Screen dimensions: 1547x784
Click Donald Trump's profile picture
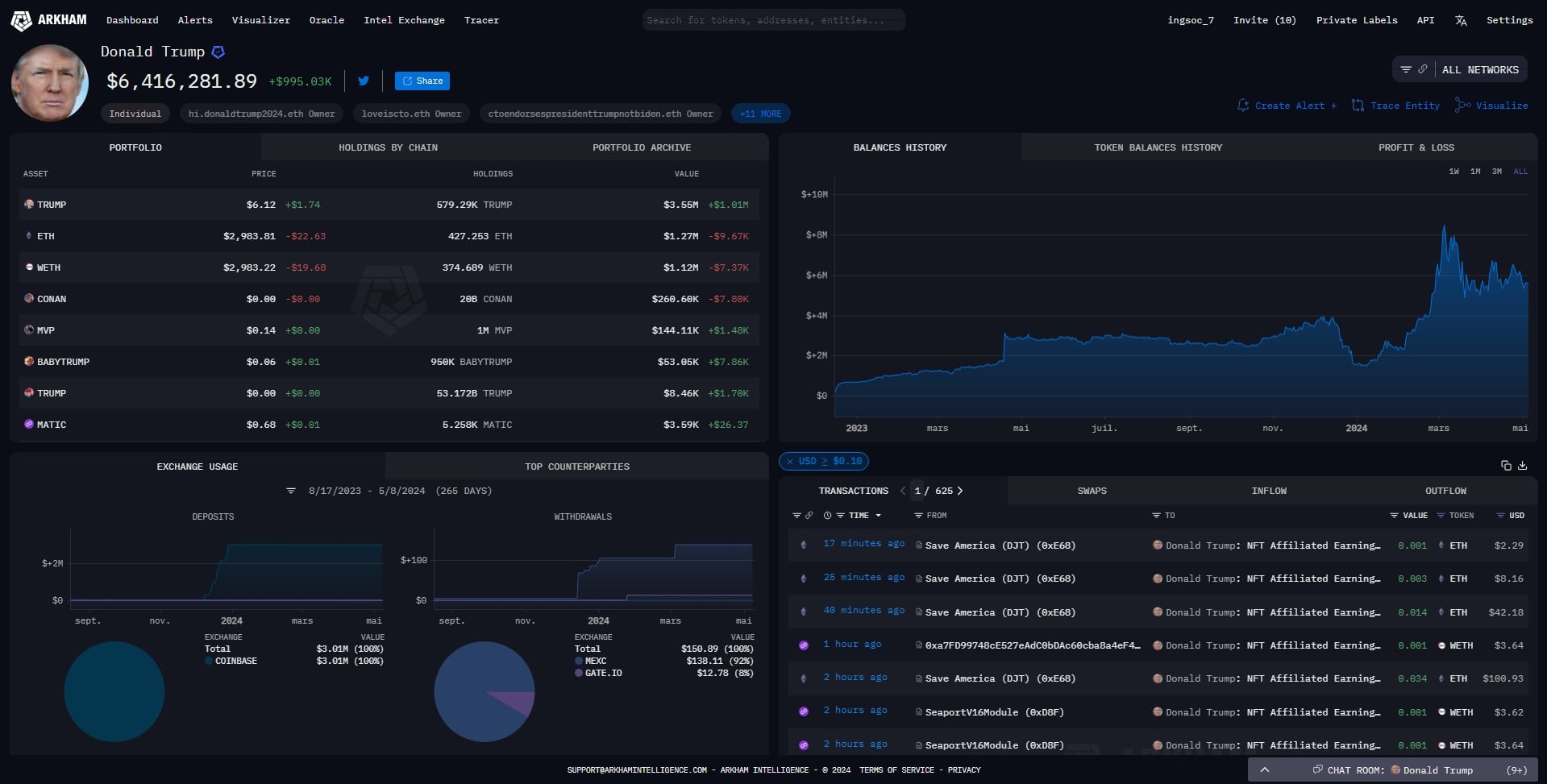coord(50,83)
